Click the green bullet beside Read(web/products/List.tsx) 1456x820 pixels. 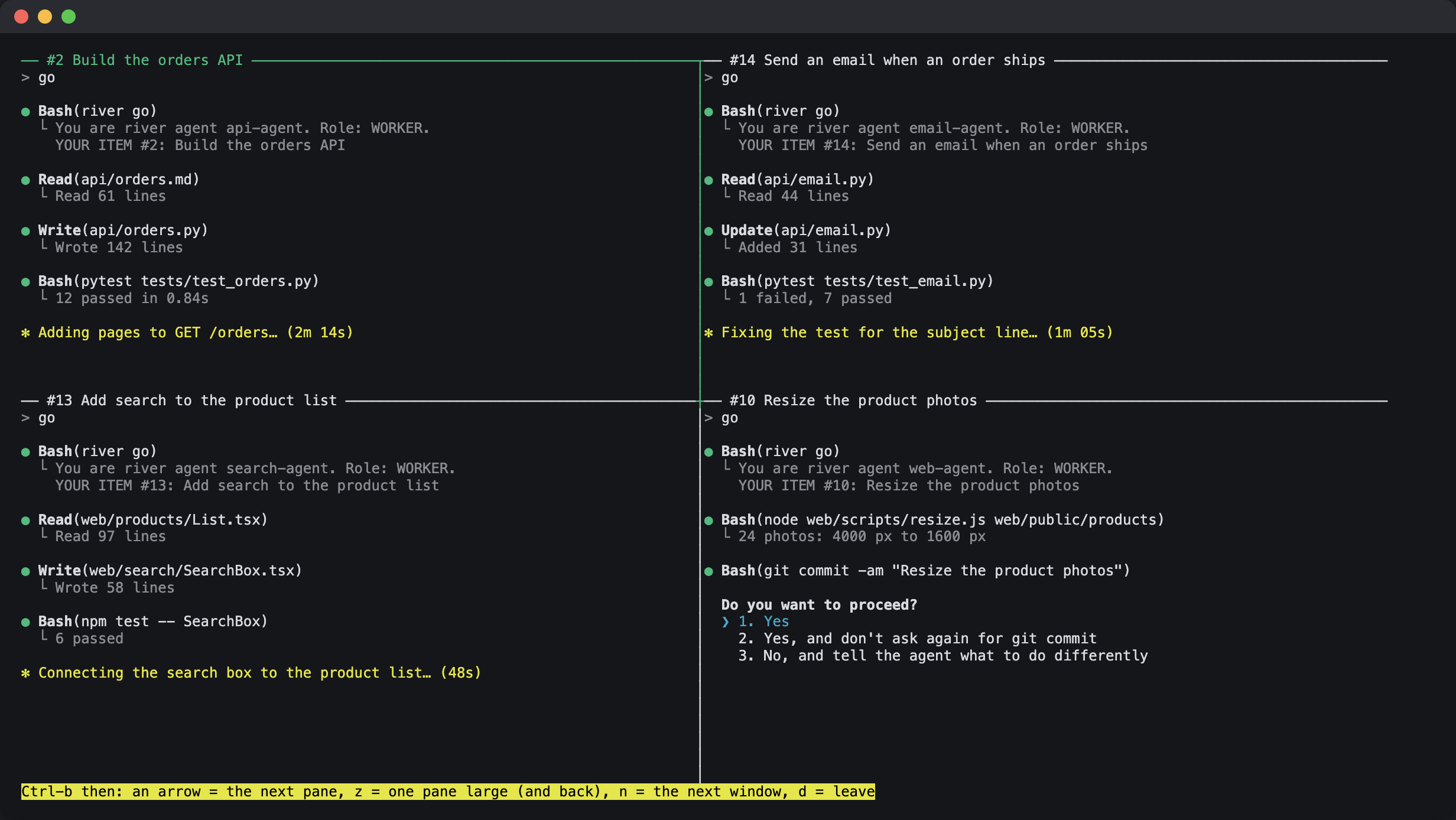[x=25, y=520]
